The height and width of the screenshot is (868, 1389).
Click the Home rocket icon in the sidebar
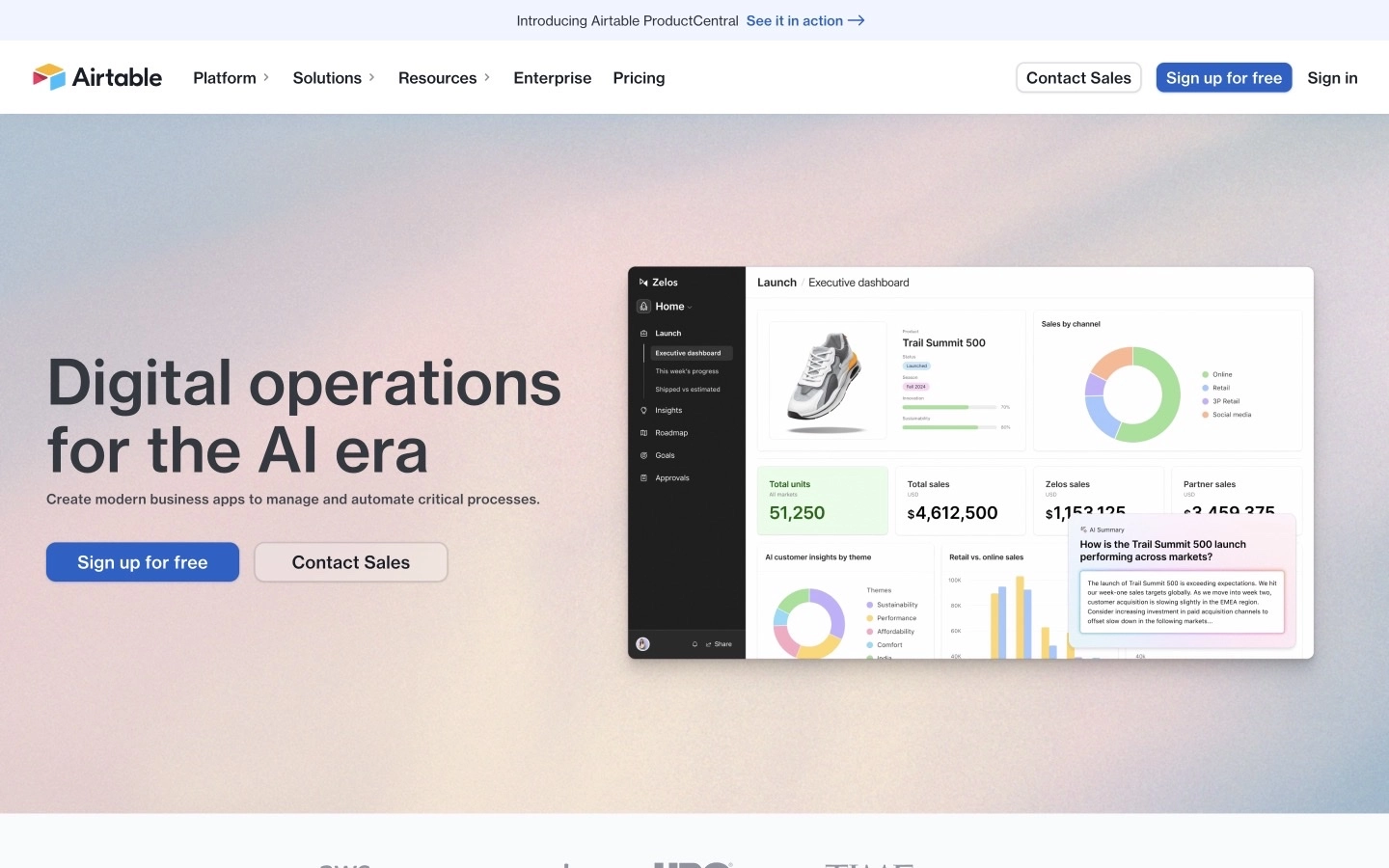point(643,307)
